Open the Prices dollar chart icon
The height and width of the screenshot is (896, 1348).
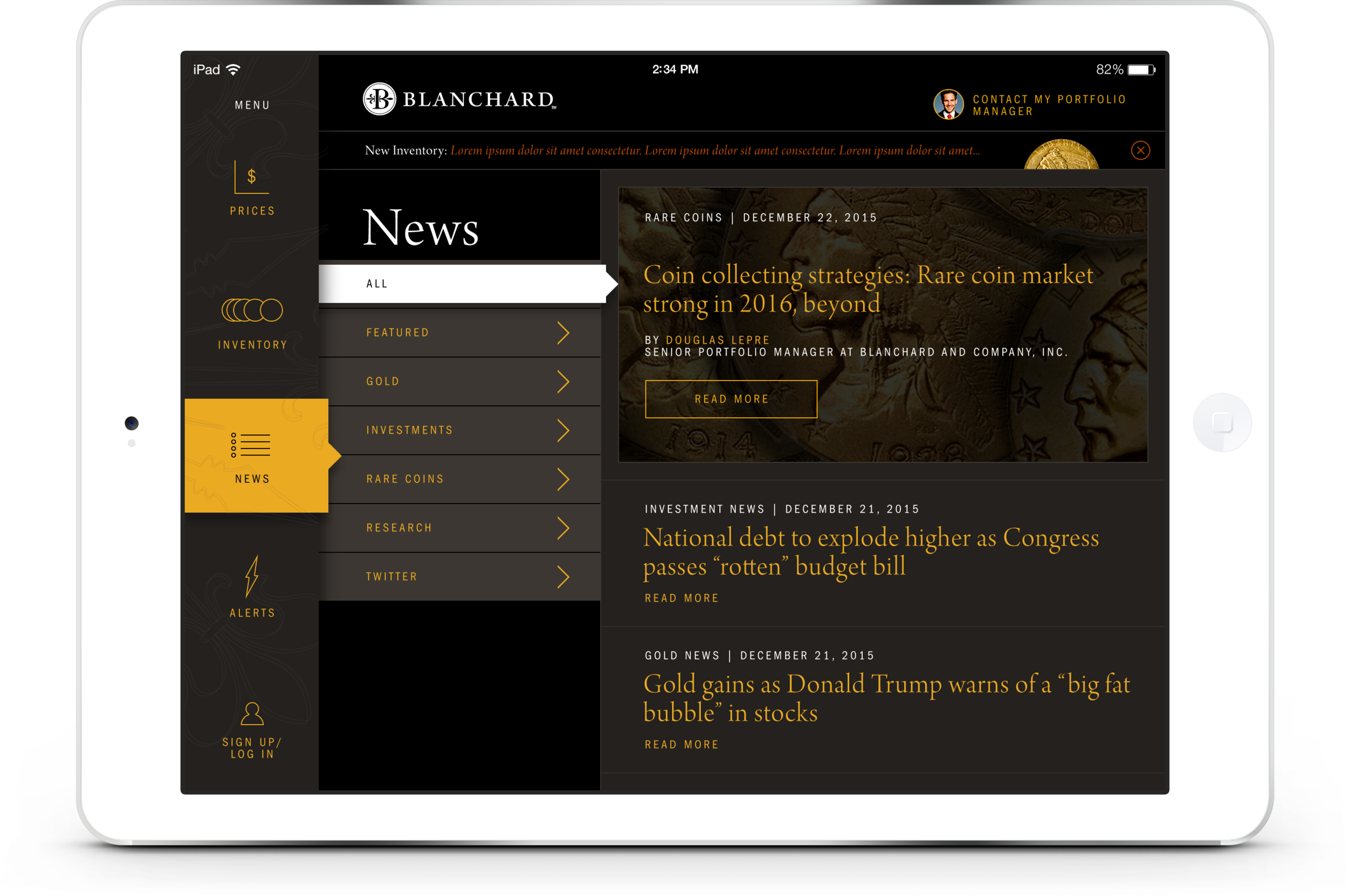point(251,177)
